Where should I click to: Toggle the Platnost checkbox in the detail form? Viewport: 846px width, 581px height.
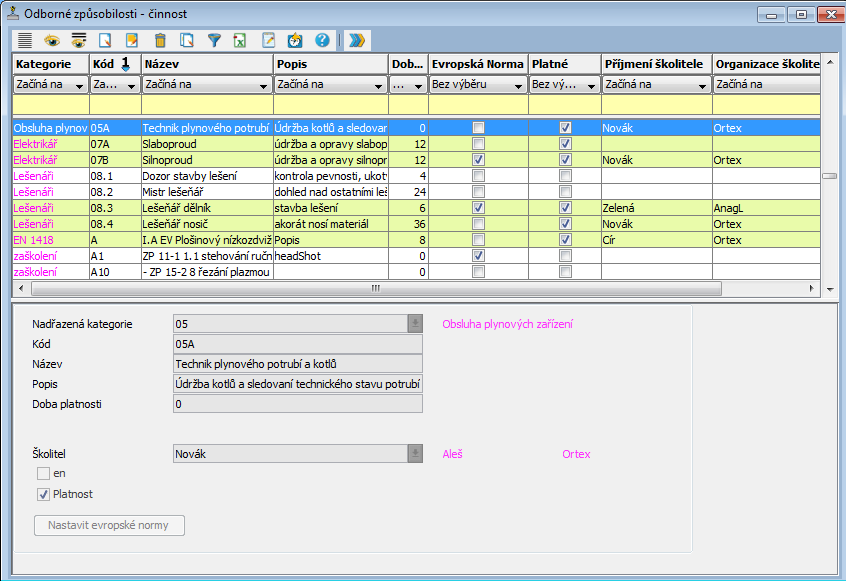(44, 494)
